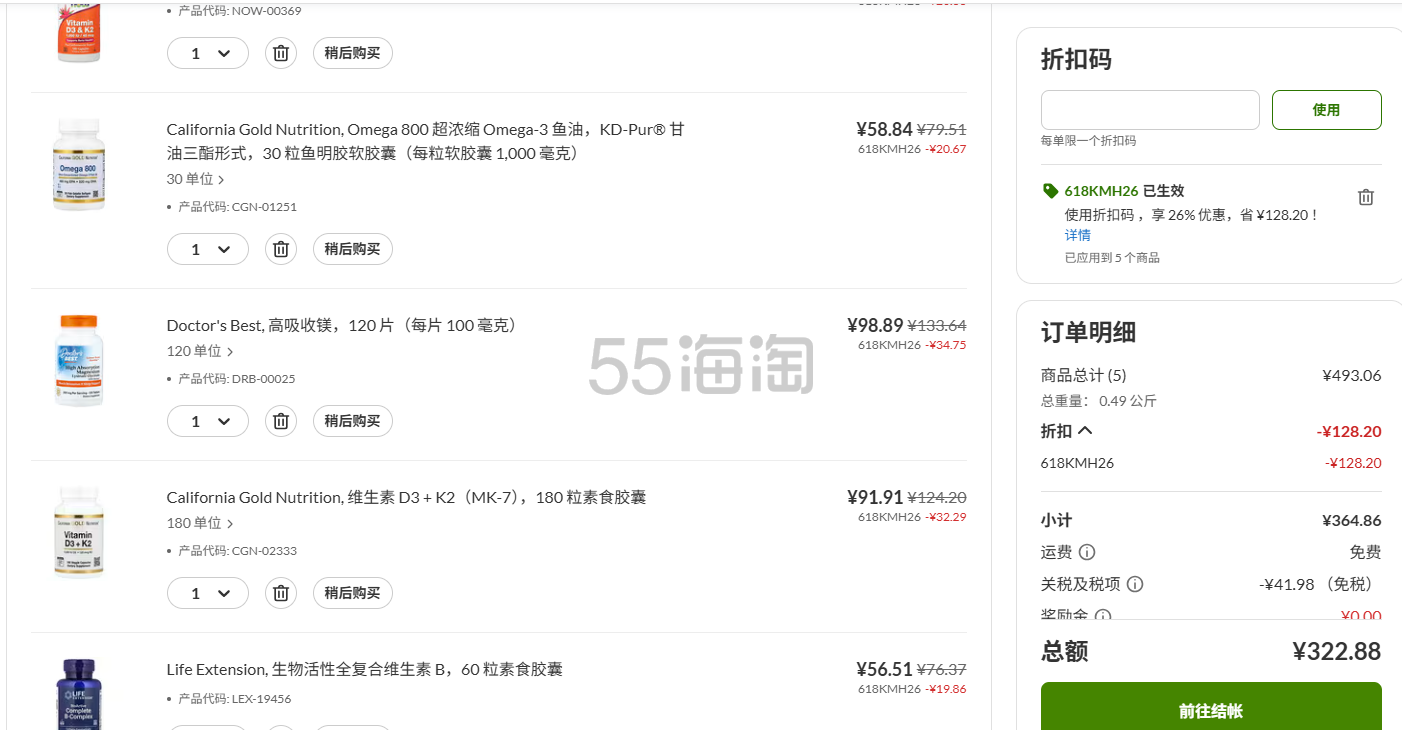Remove the applied 618KMH26 promo code
This screenshot has height=730, width=1402.
(x=1366, y=197)
